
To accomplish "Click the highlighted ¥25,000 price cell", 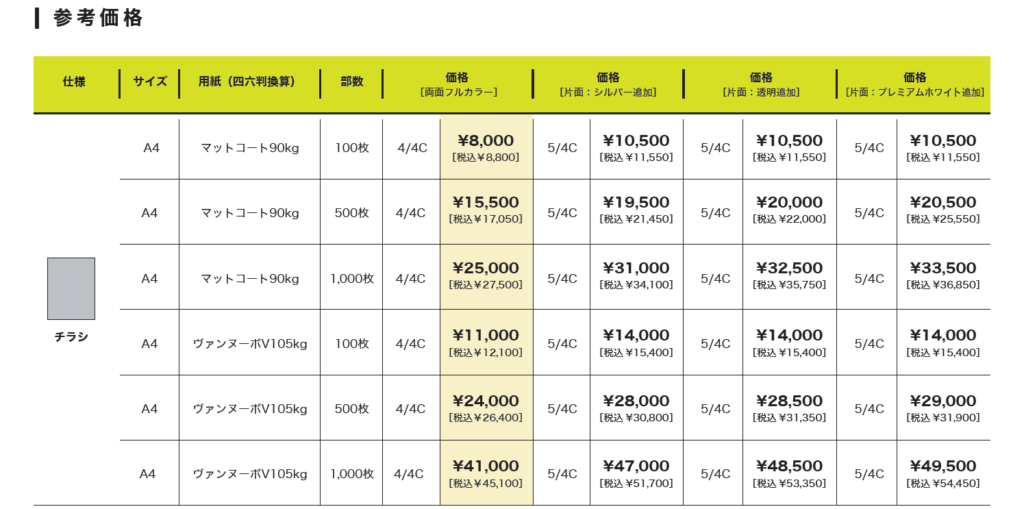I will (486, 274).
